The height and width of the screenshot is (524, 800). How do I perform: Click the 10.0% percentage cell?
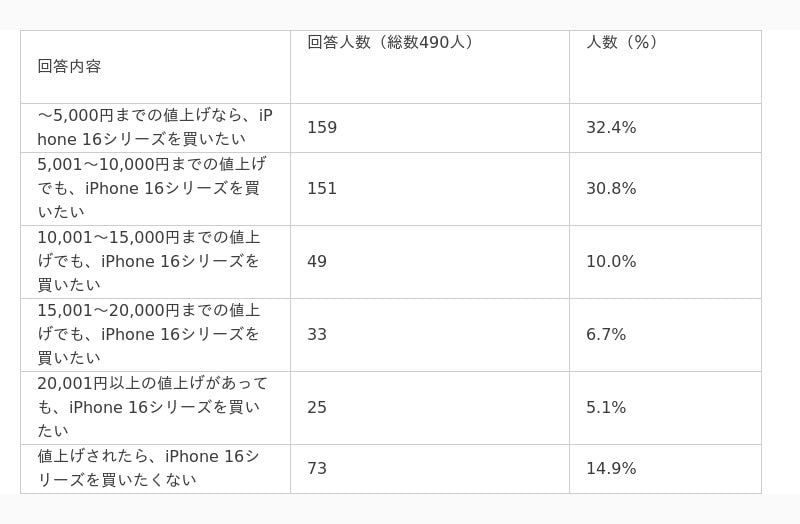click(x=665, y=262)
